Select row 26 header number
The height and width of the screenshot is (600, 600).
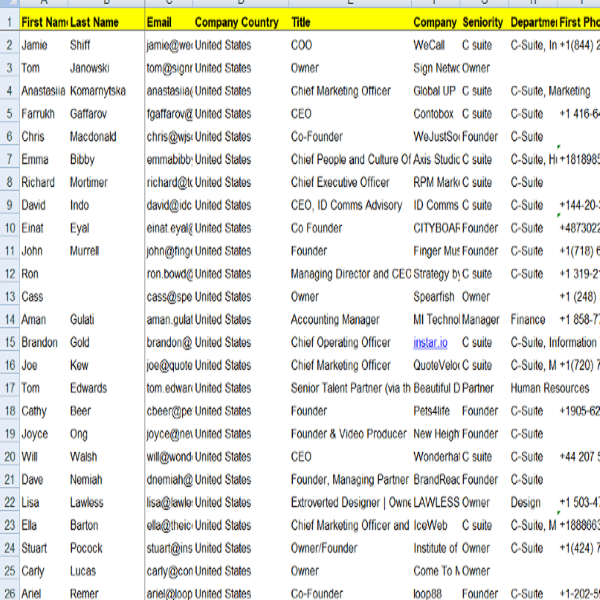click(x=10, y=592)
